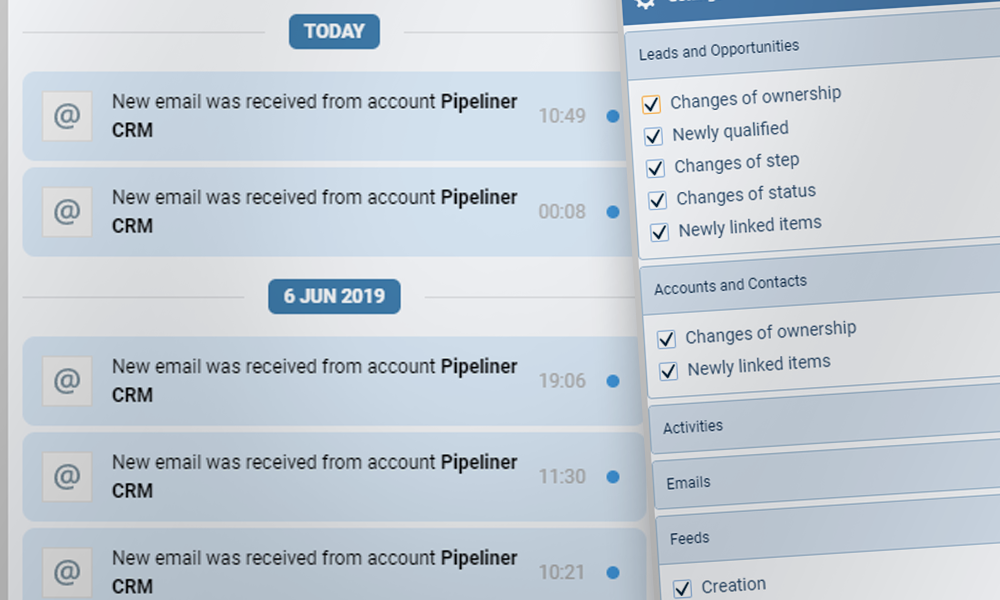
Task: Click the unread dot beside 10:49
Action: pyautogui.click(x=613, y=116)
